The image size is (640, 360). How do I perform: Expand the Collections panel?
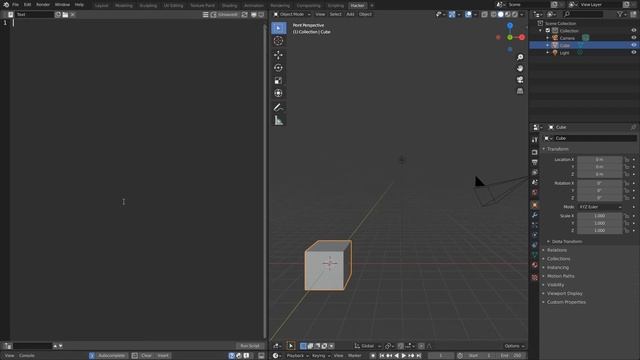558,259
